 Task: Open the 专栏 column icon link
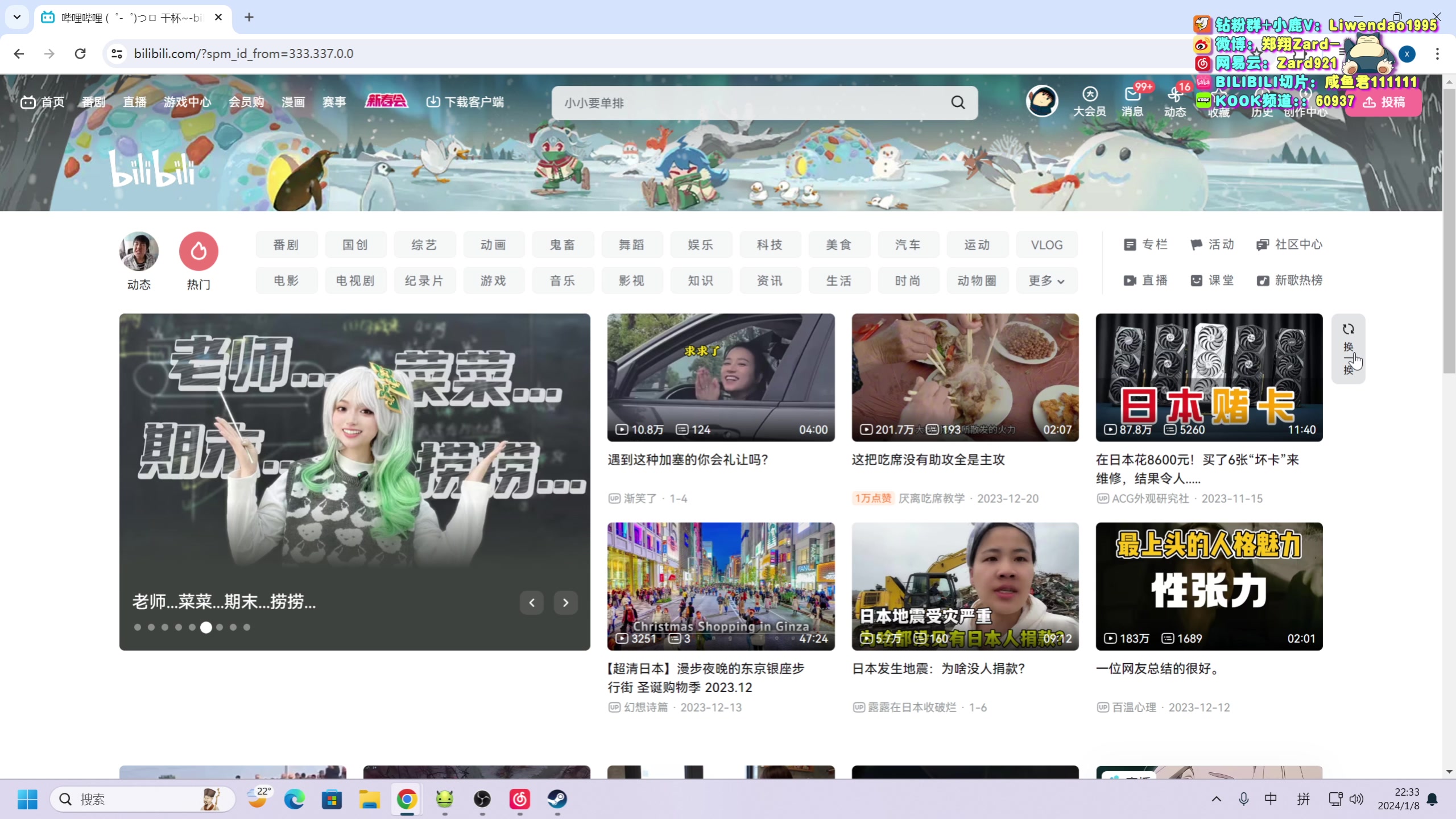click(x=1130, y=245)
